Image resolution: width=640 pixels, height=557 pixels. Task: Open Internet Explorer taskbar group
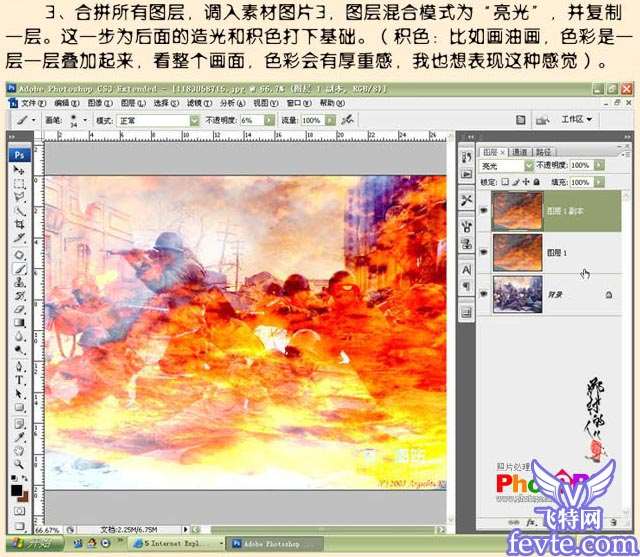(178, 544)
